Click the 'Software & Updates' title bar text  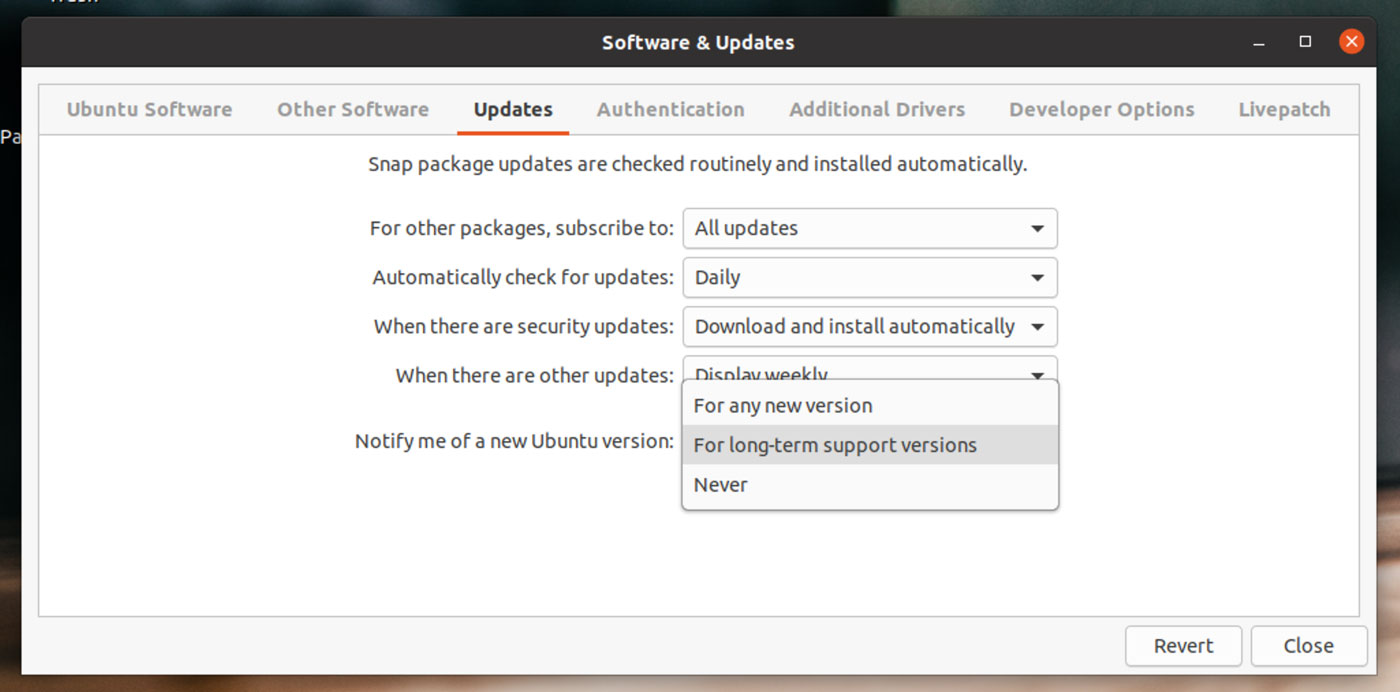[x=698, y=43]
